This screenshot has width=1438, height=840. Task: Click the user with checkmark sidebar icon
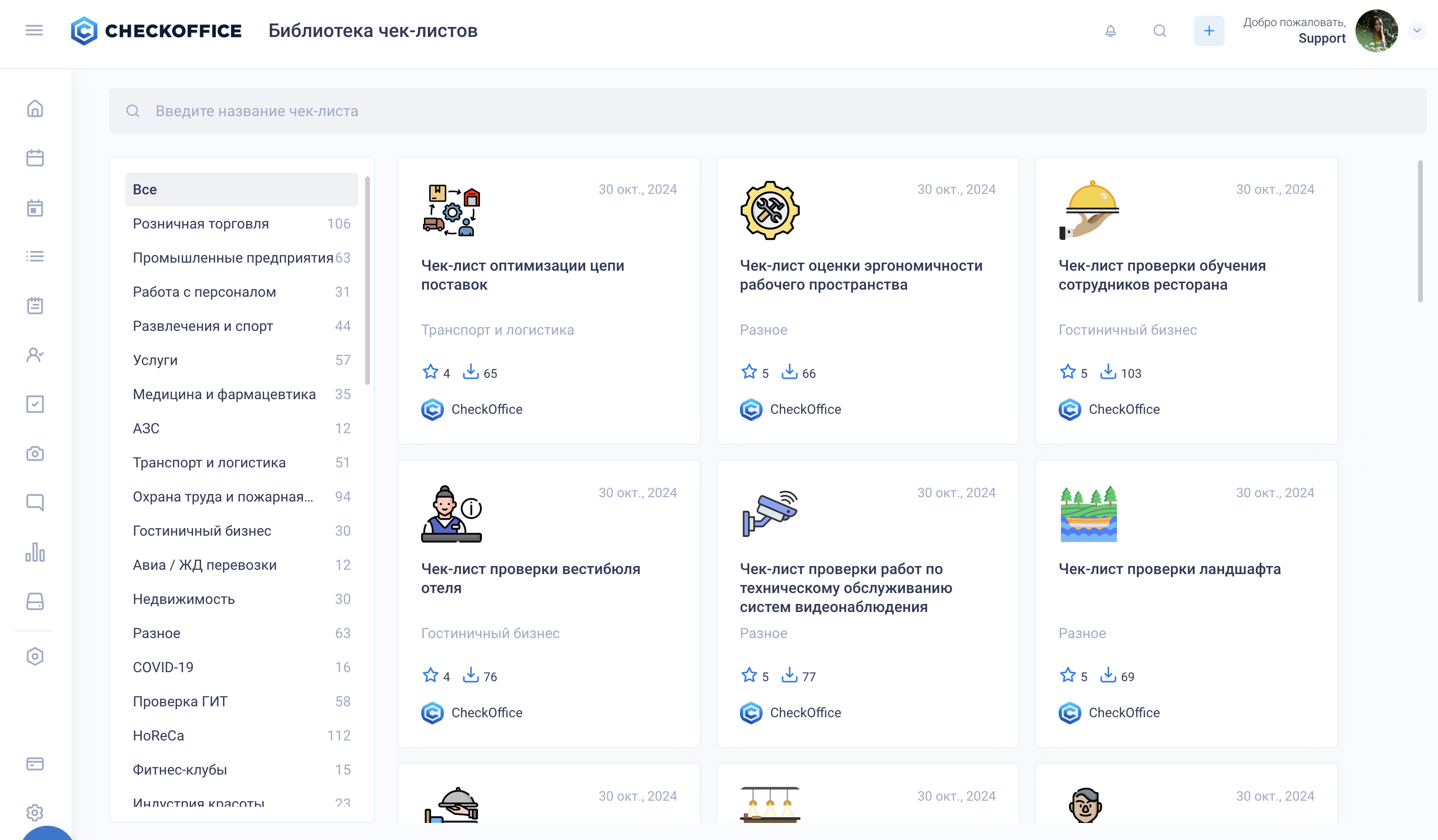tap(35, 355)
